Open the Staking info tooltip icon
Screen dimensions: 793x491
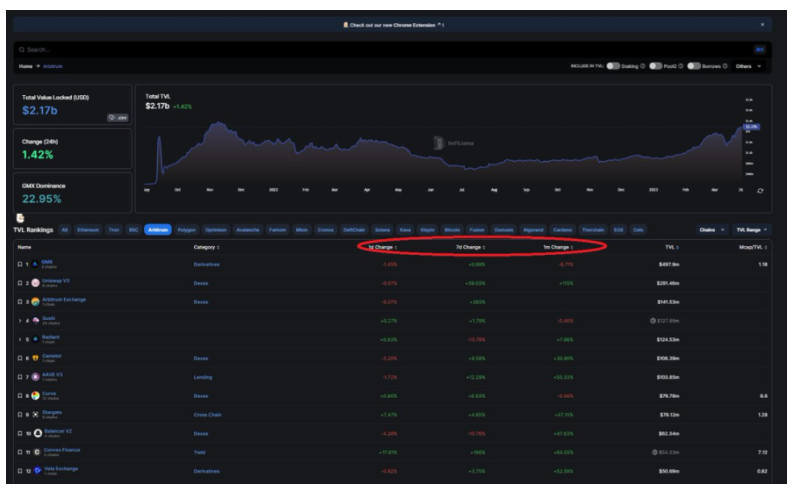click(x=643, y=66)
